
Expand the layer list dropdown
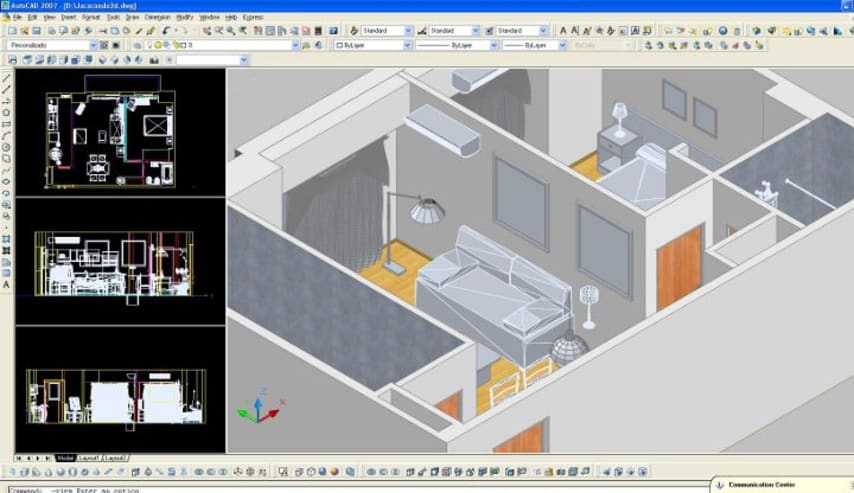(x=295, y=45)
